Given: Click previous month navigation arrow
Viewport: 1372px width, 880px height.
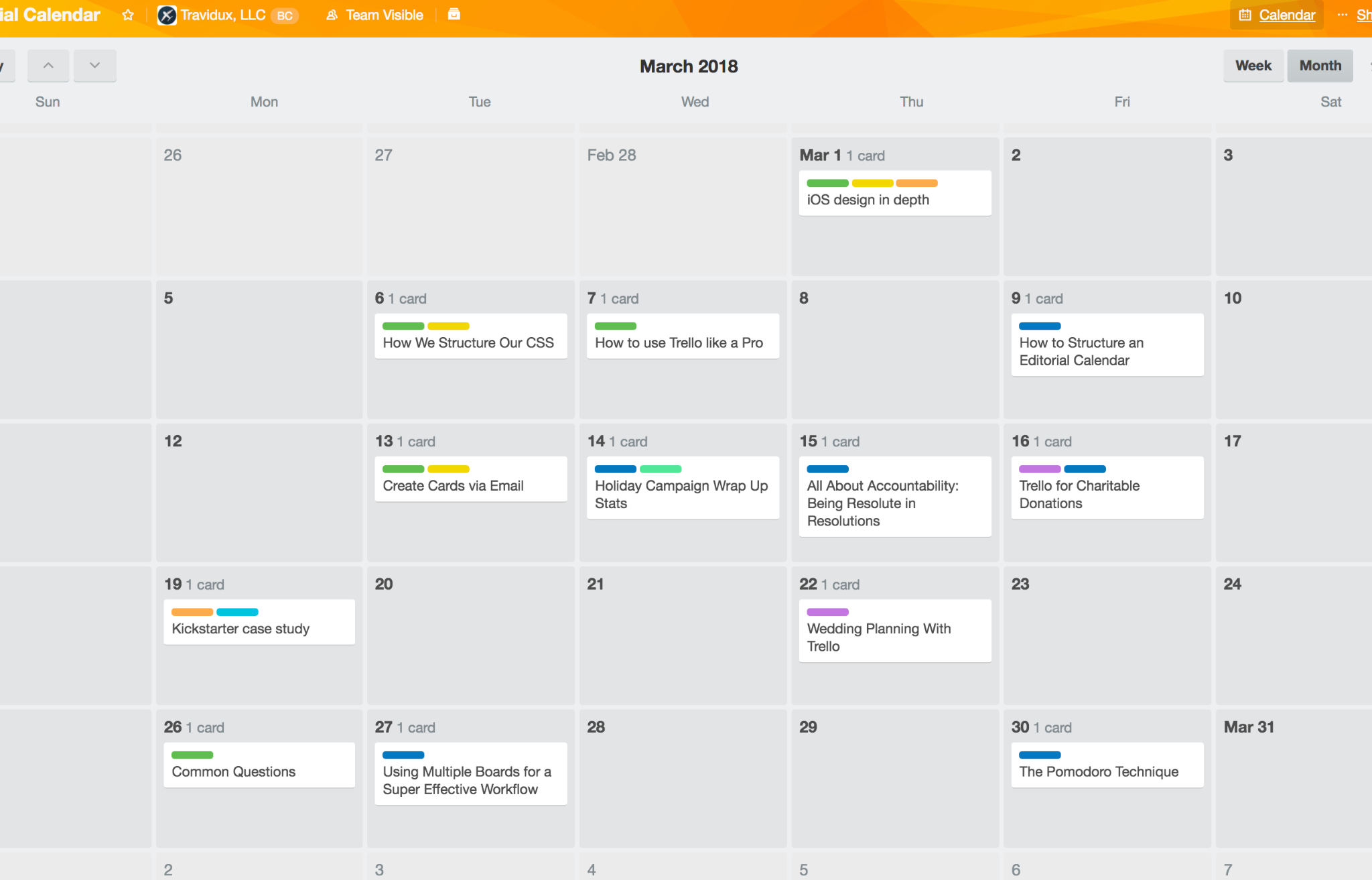Looking at the screenshot, I should coord(47,65).
